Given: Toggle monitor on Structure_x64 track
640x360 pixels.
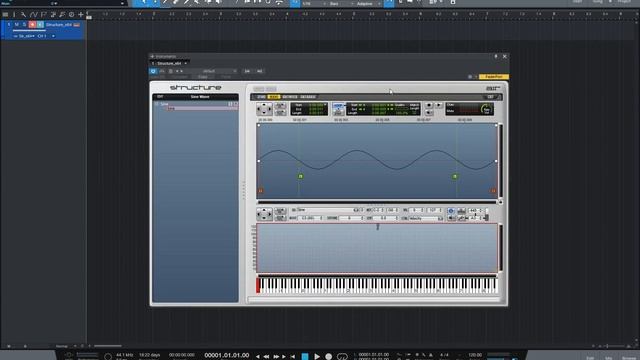Looking at the screenshot, I should point(40,25).
